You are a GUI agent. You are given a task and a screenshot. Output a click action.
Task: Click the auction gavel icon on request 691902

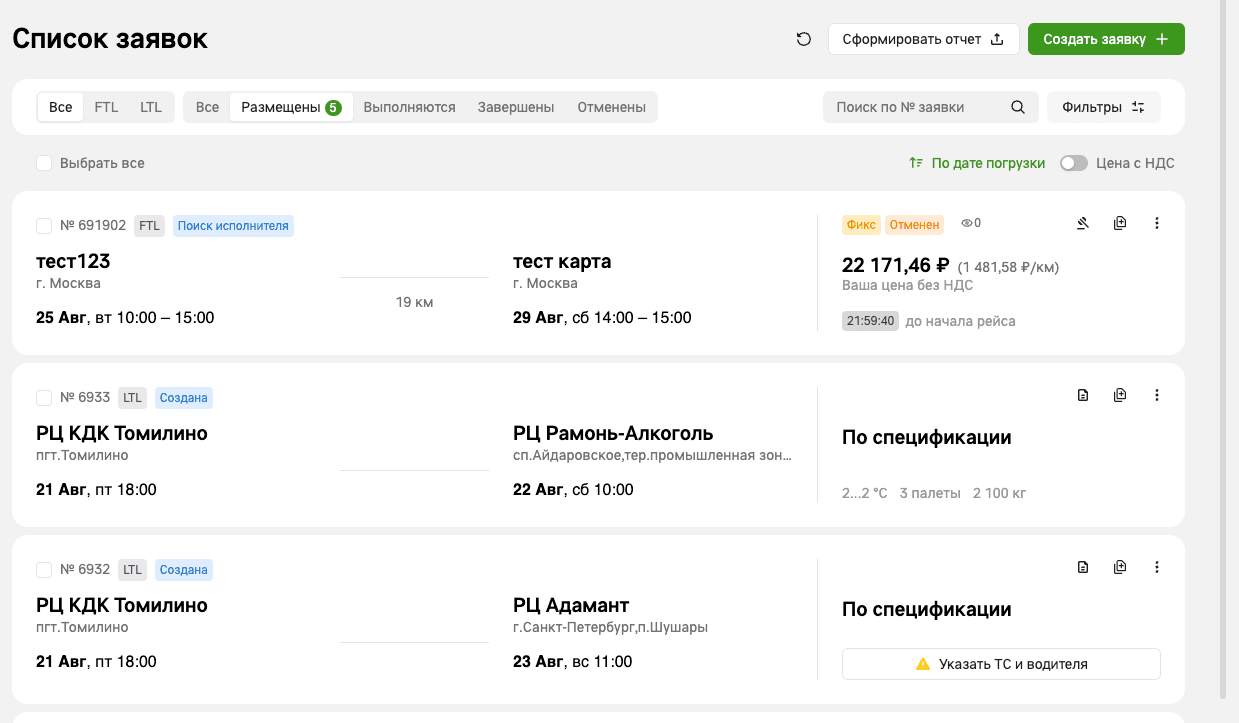[x=1082, y=224]
